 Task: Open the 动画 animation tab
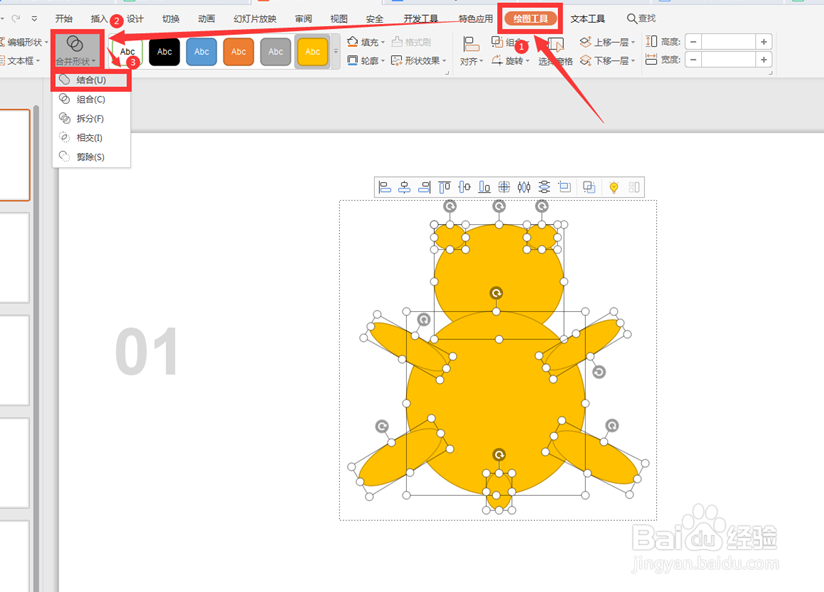(x=207, y=19)
